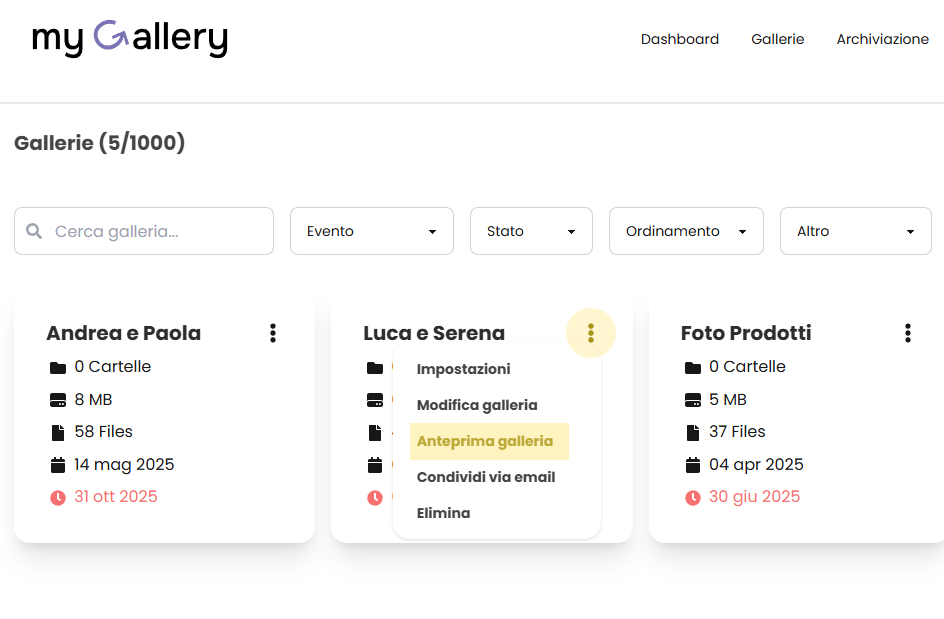944x619 pixels.
Task: Click the storage icon beside 5 MB
Action: coord(693,400)
